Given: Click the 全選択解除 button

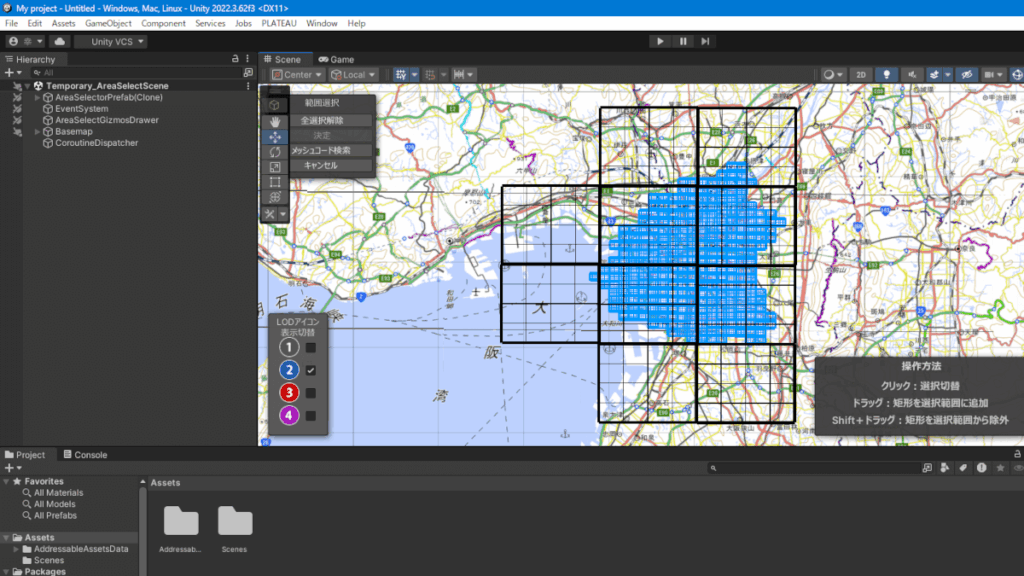Looking at the screenshot, I should 322,120.
